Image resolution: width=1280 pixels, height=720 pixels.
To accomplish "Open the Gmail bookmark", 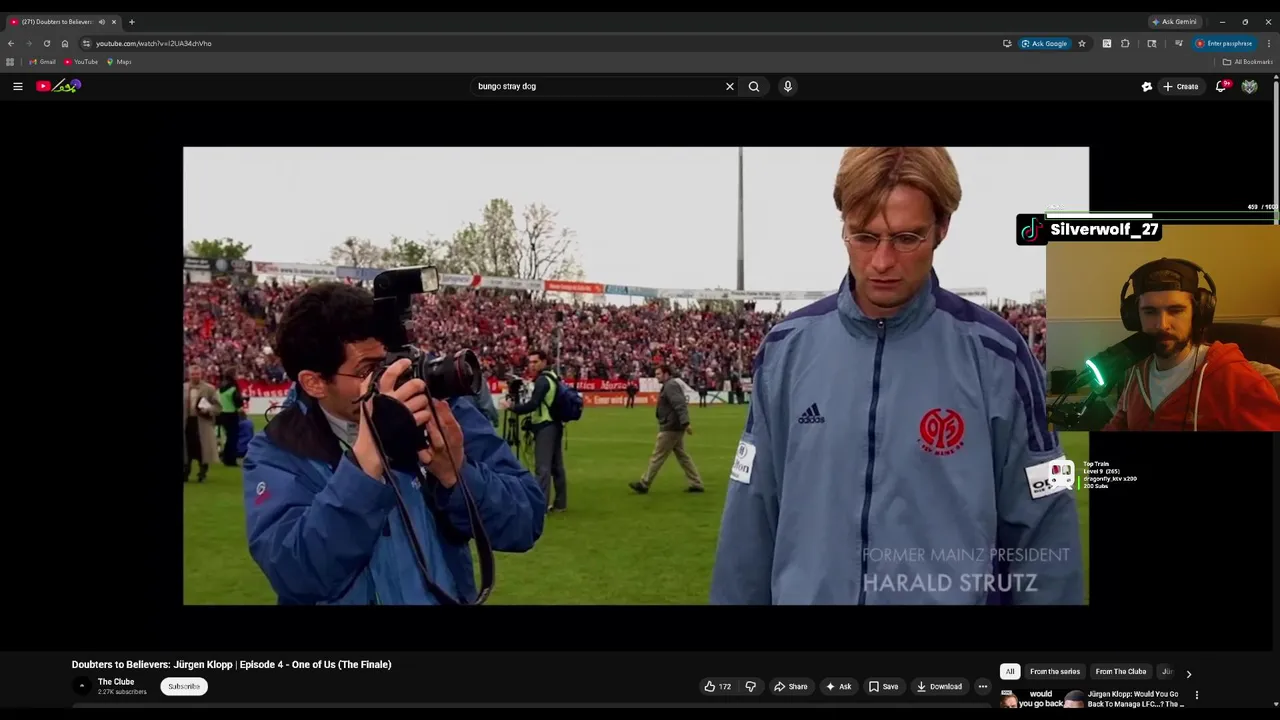I will 42,62.
